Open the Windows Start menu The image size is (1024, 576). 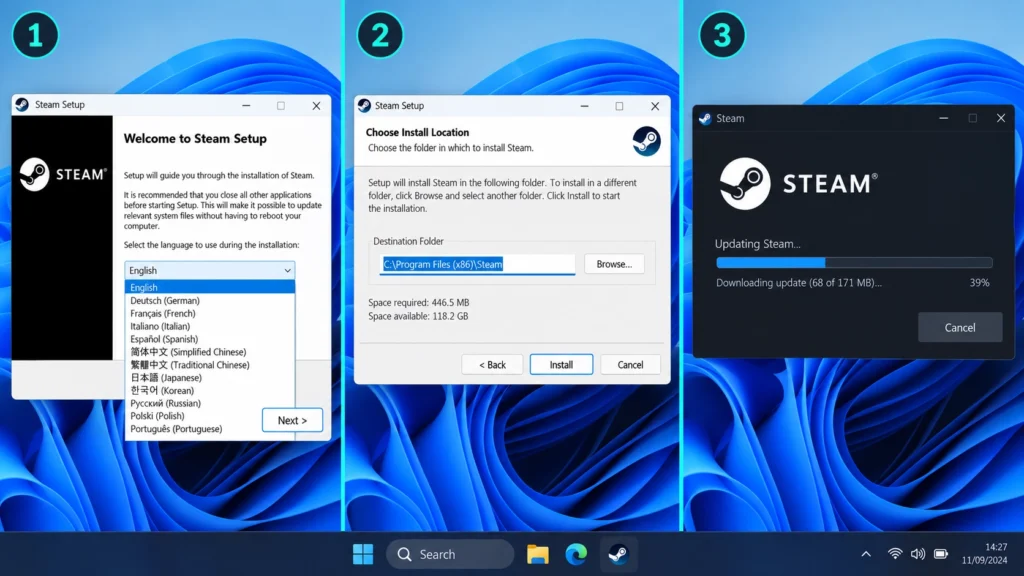[x=362, y=554]
